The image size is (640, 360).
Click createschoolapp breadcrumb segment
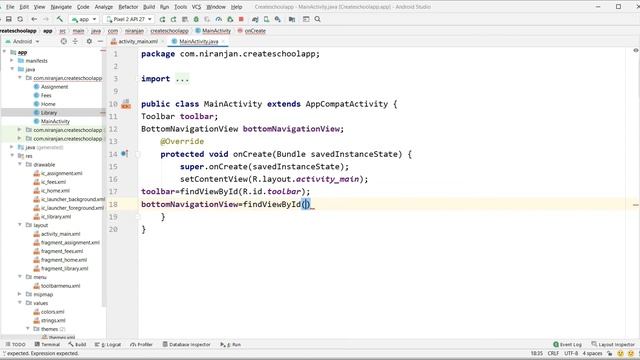(169, 31)
